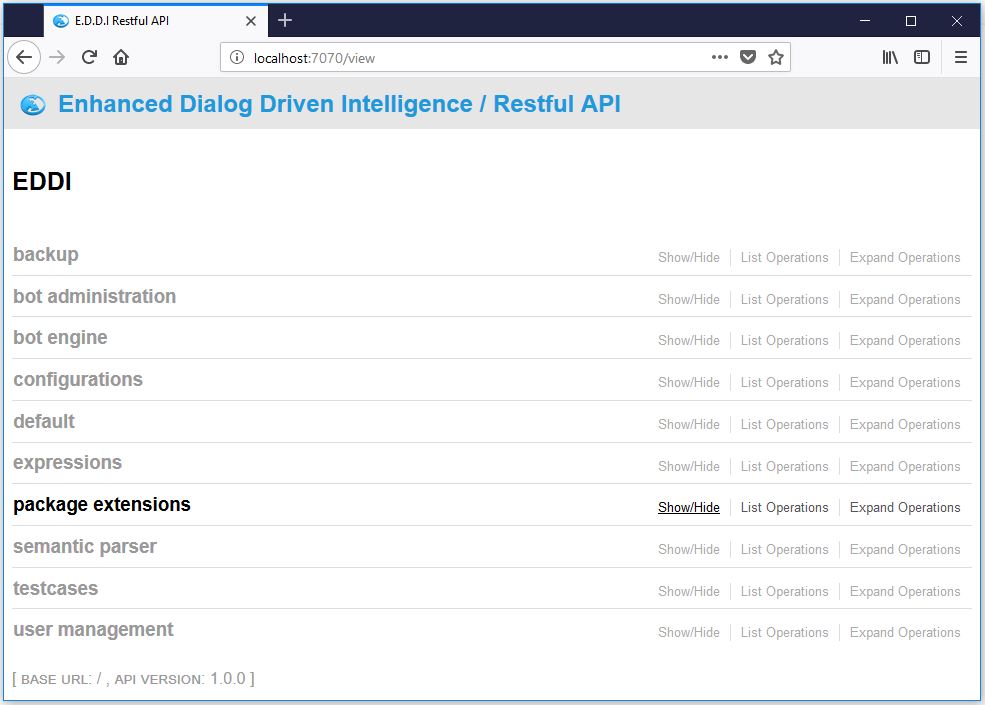The height and width of the screenshot is (705, 985).
Task: Open the Library bookshelf icon
Action: (890, 58)
